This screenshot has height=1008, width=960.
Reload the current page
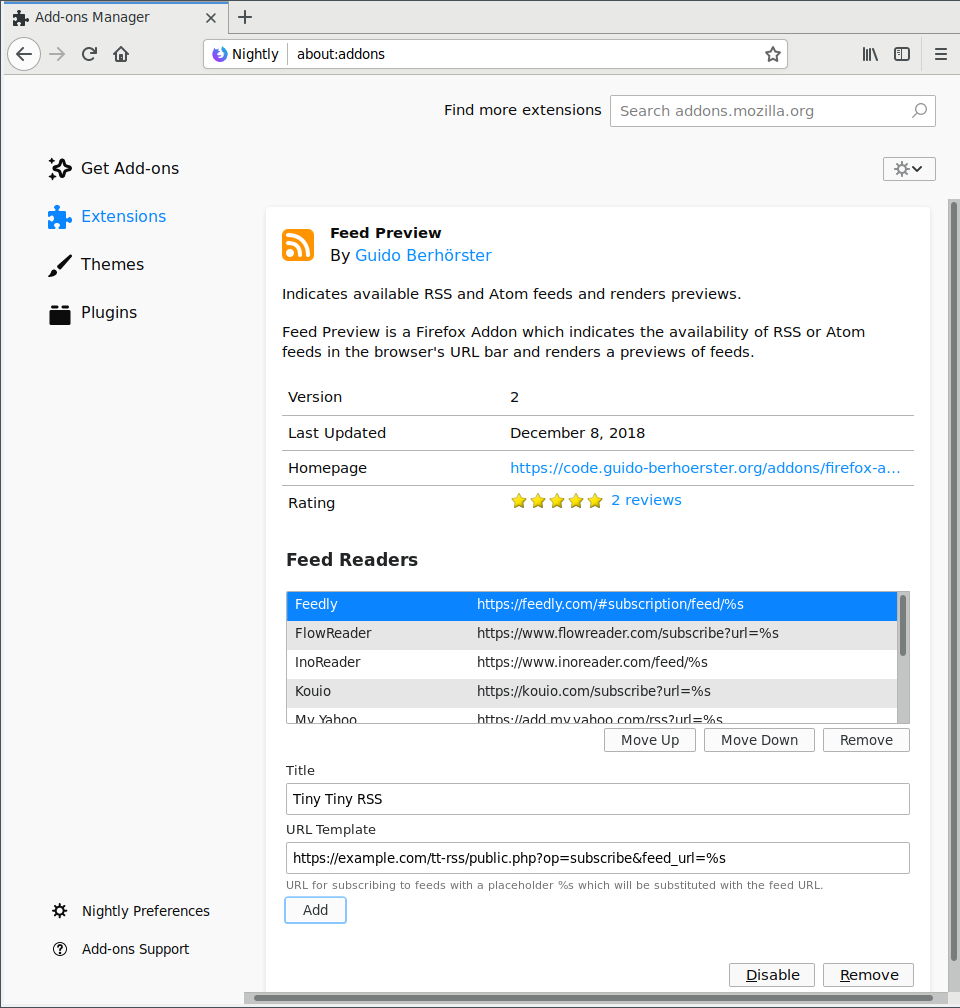pos(89,54)
